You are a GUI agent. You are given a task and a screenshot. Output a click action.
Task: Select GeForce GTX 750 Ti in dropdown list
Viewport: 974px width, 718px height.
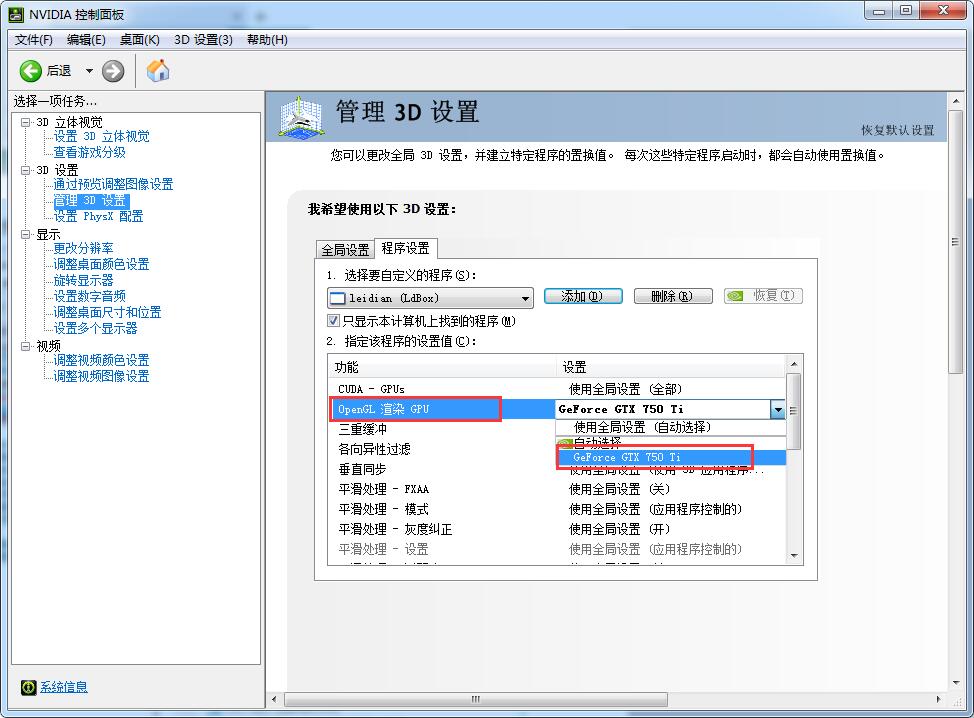click(627, 457)
